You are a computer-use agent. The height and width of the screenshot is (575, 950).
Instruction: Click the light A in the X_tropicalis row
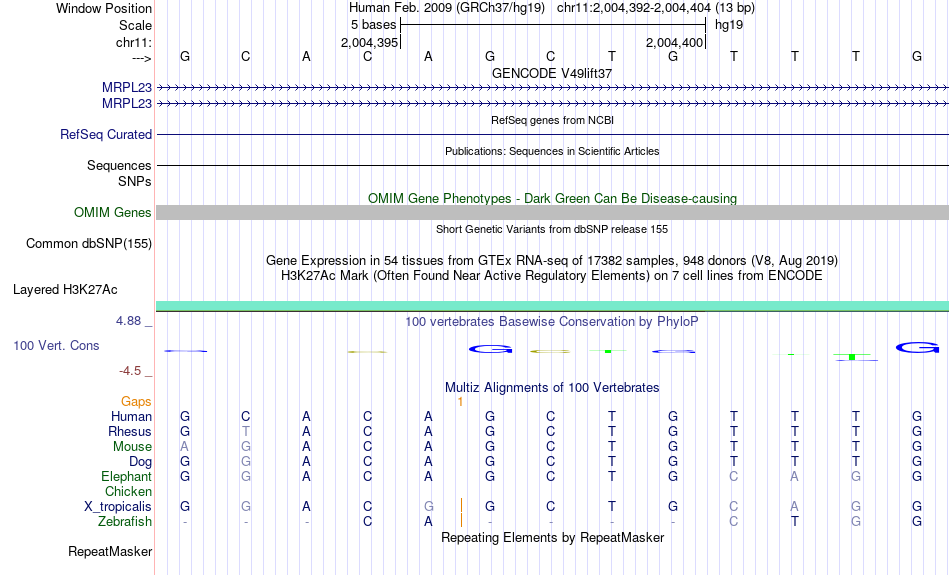[x=794, y=507]
